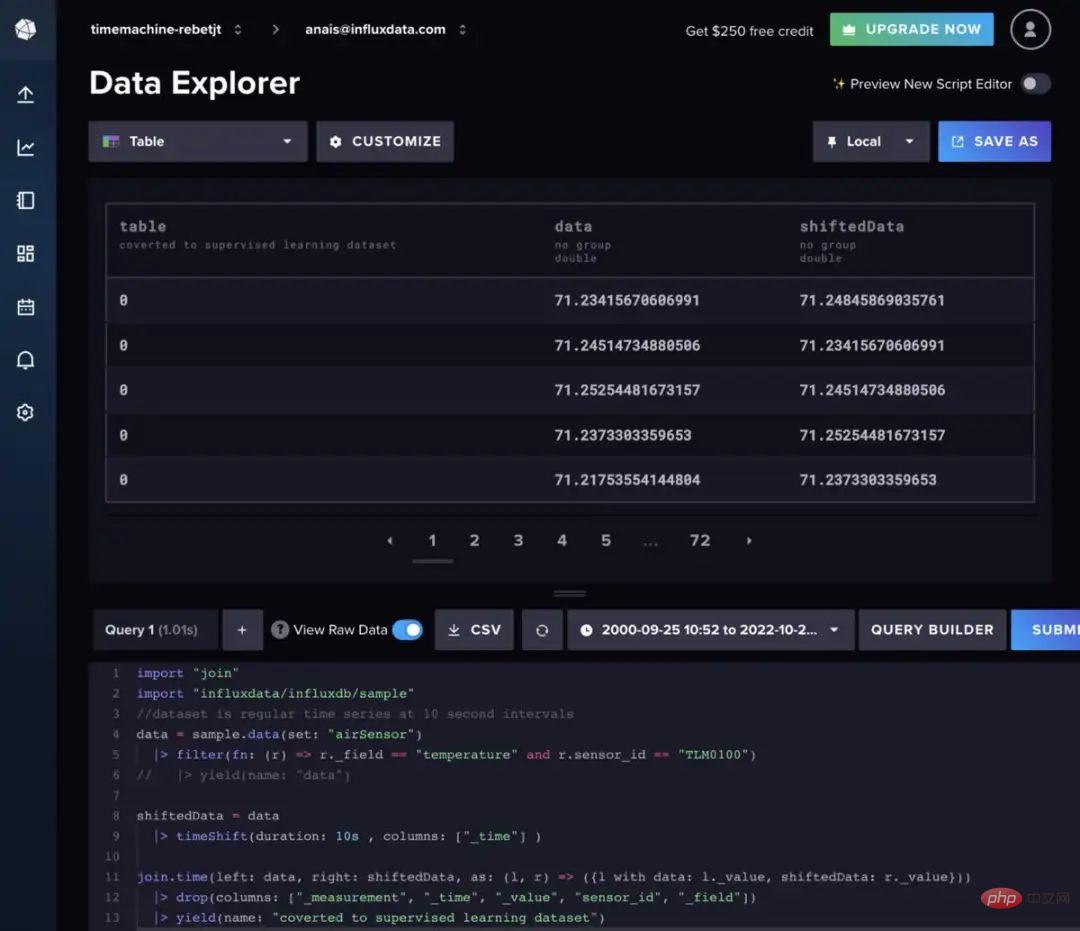The height and width of the screenshot is (931, 1080).
Task: Click join.time line 11 in editor
Action: coord(554,877)
